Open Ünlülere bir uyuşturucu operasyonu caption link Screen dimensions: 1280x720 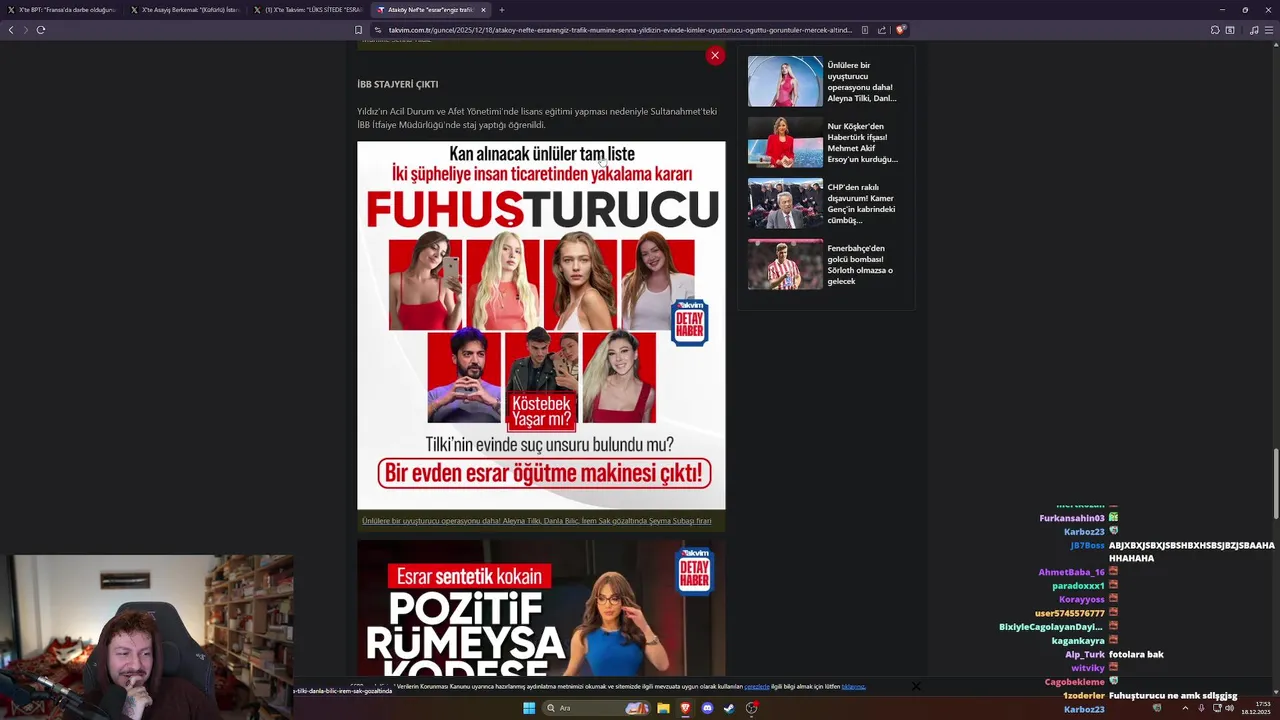pyautogui.click(x=537, y=521)
